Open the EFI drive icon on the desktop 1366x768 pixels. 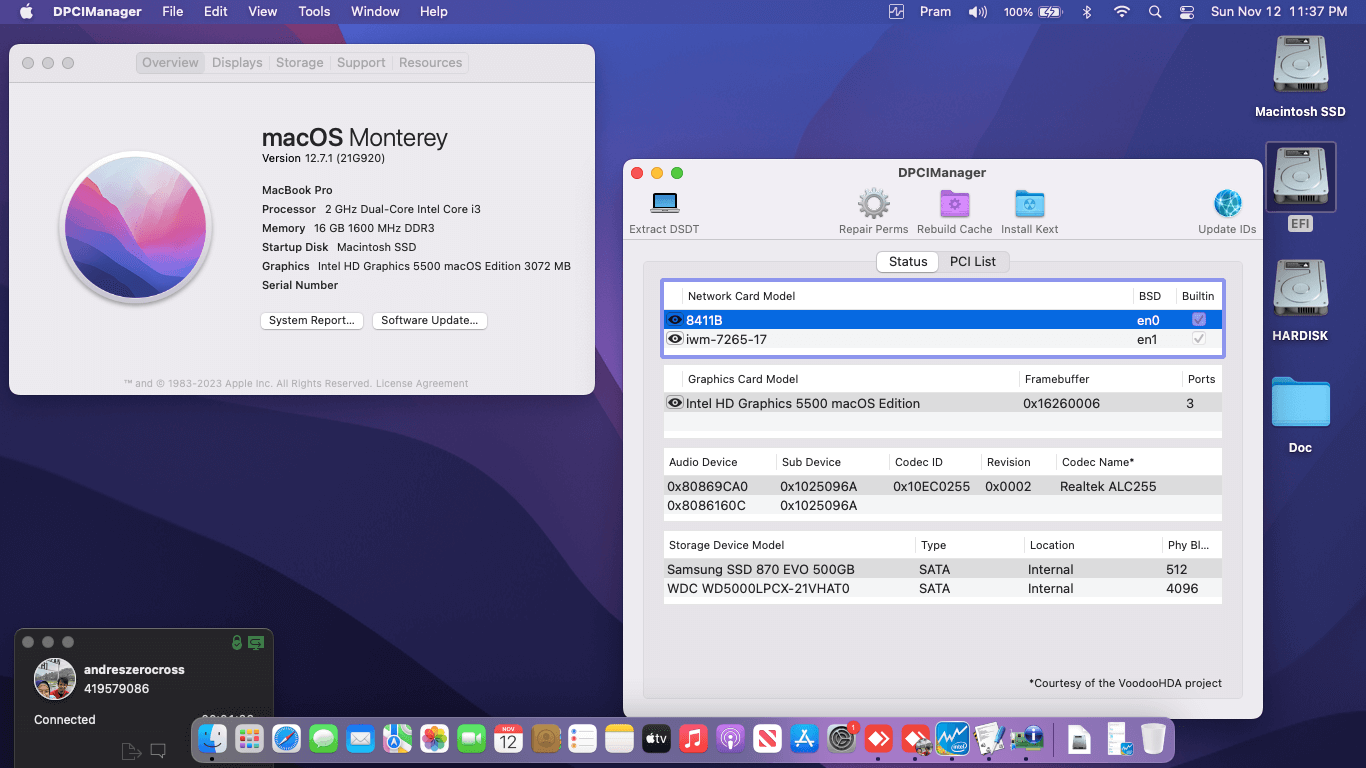1300,178
